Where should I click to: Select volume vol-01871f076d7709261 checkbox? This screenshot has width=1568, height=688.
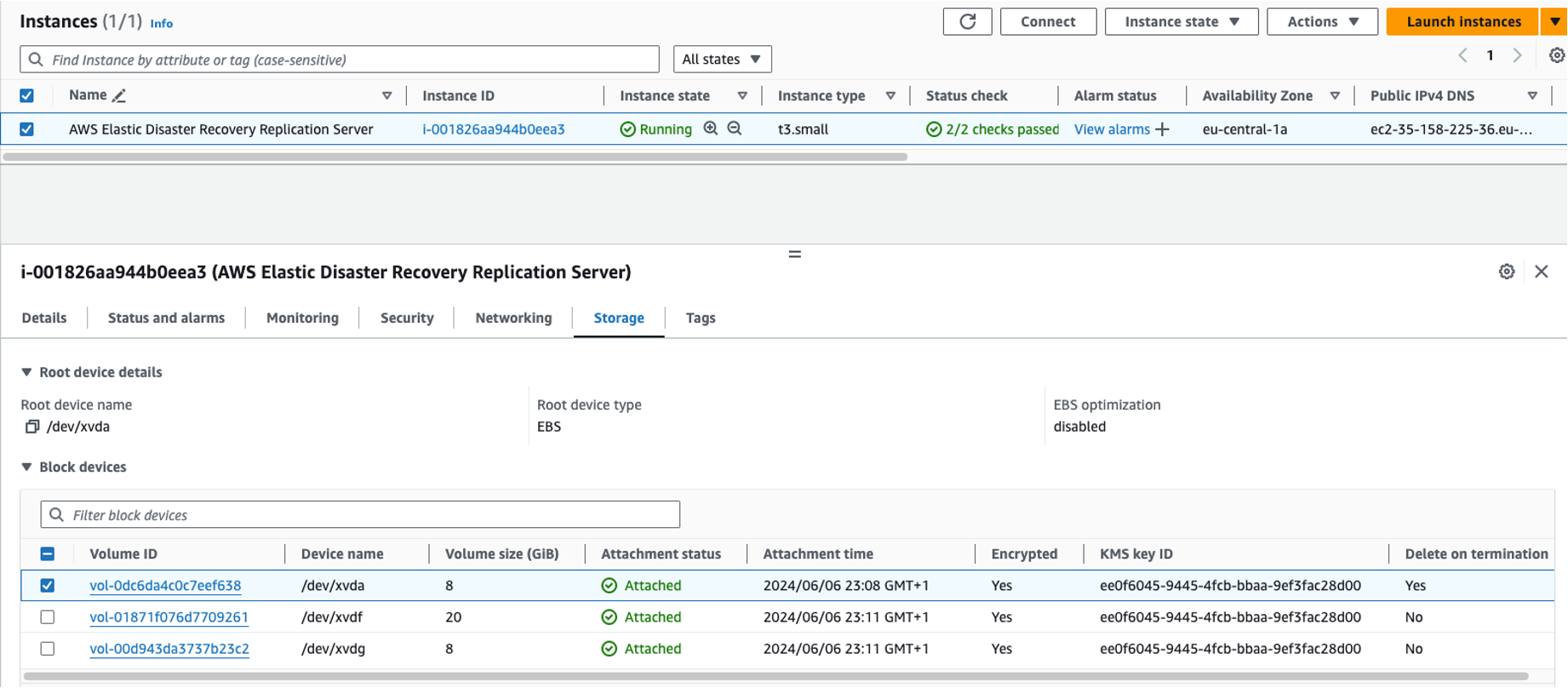pos(48,617)
